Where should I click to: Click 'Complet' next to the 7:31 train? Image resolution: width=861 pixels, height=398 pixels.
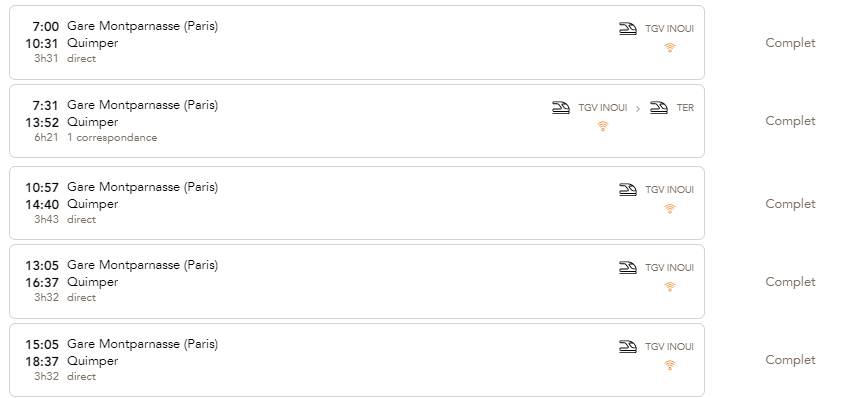pos(790,121)
